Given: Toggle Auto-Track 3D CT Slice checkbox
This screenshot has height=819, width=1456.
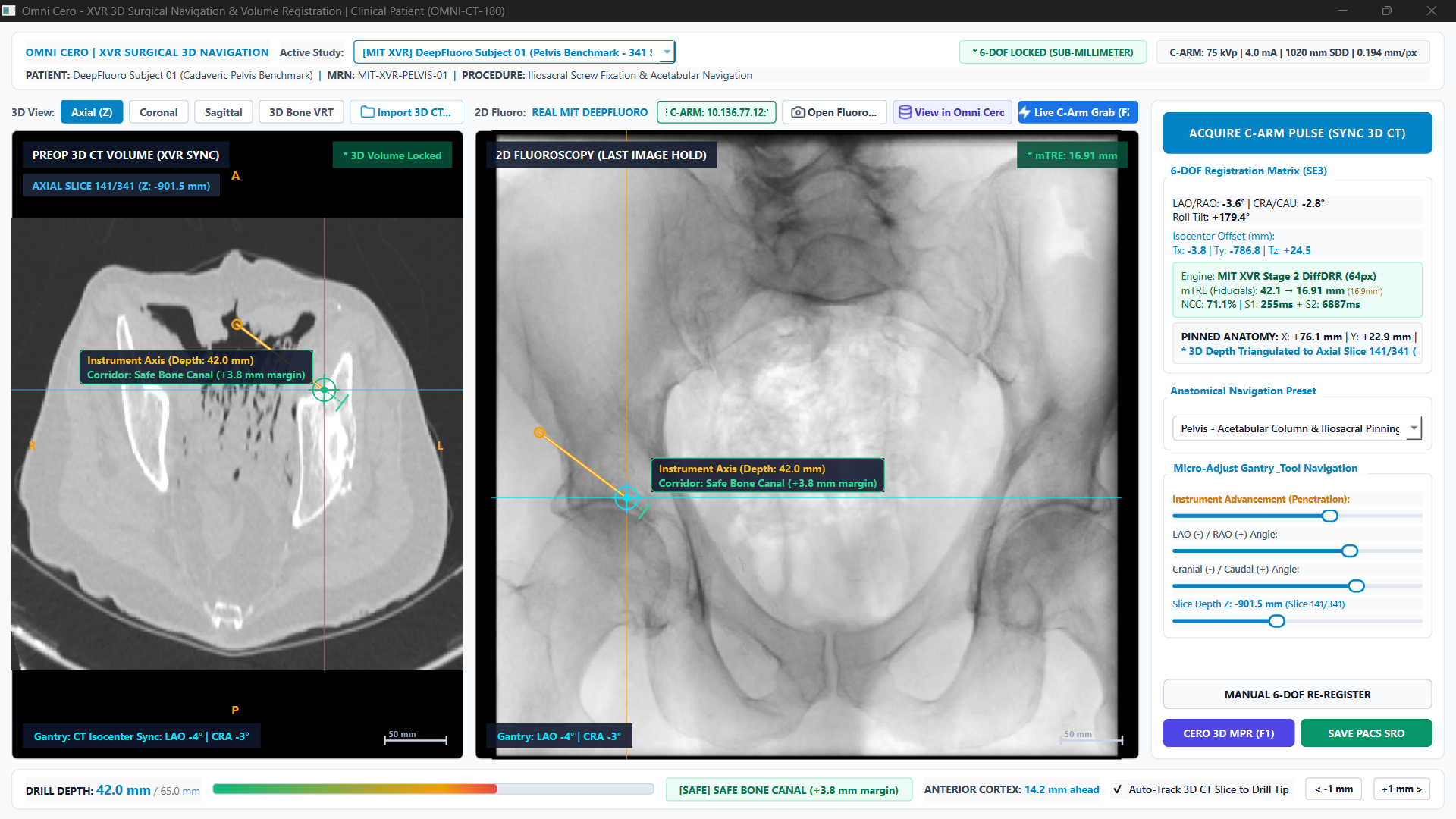Looking at the screenshot, I should (1117, 789).
